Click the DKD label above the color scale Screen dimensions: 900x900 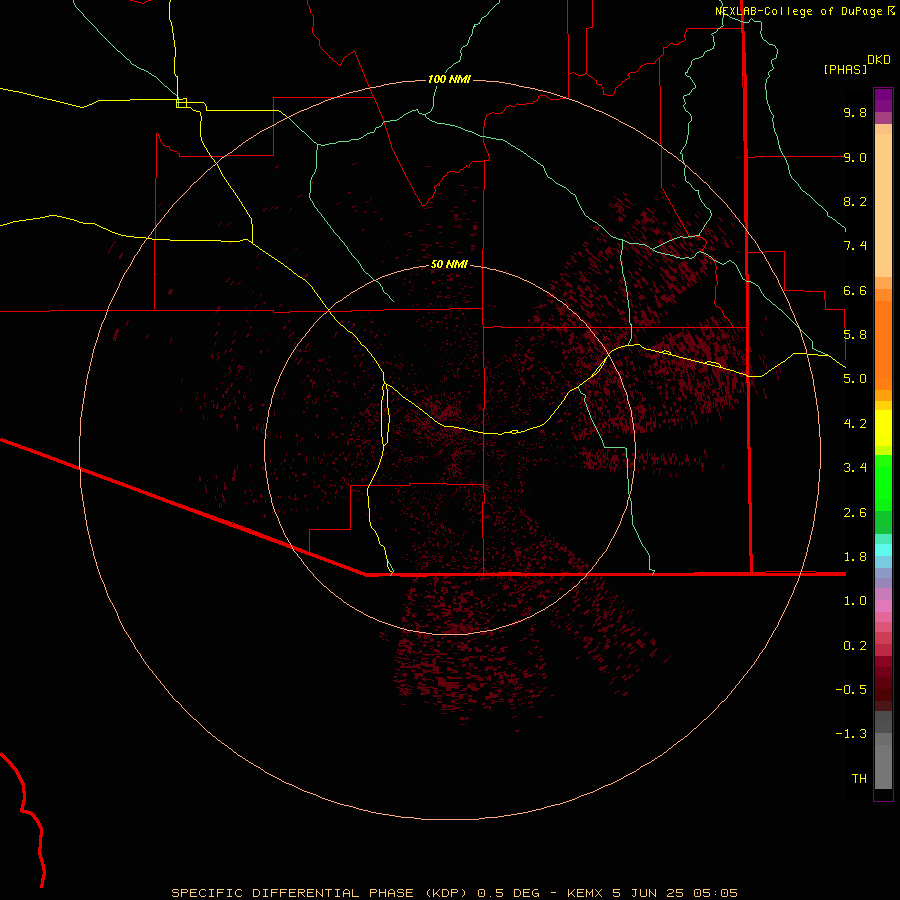point(878,60)
